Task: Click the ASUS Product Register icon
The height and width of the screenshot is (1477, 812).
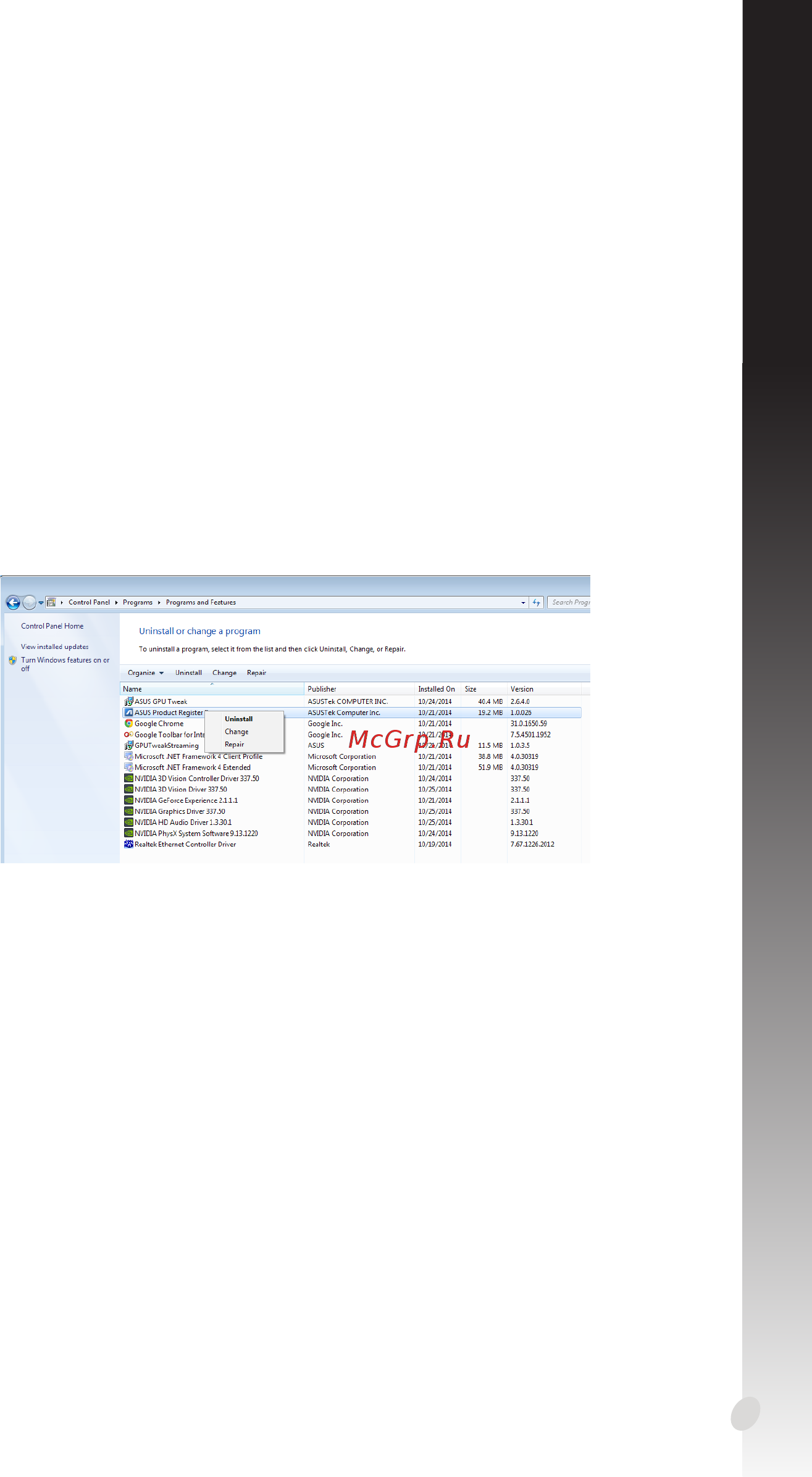Action: [x=128, y=713]
